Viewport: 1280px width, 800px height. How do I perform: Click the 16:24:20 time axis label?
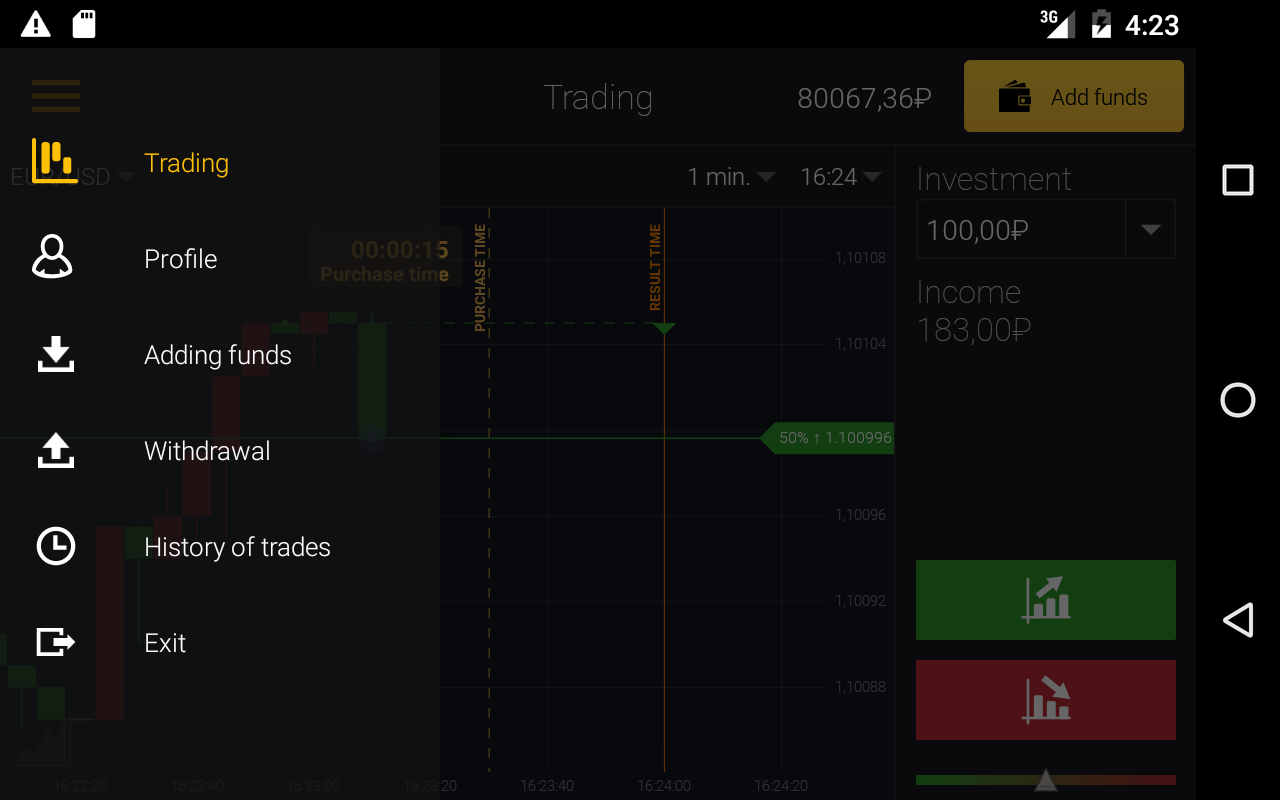coord(781,786)
